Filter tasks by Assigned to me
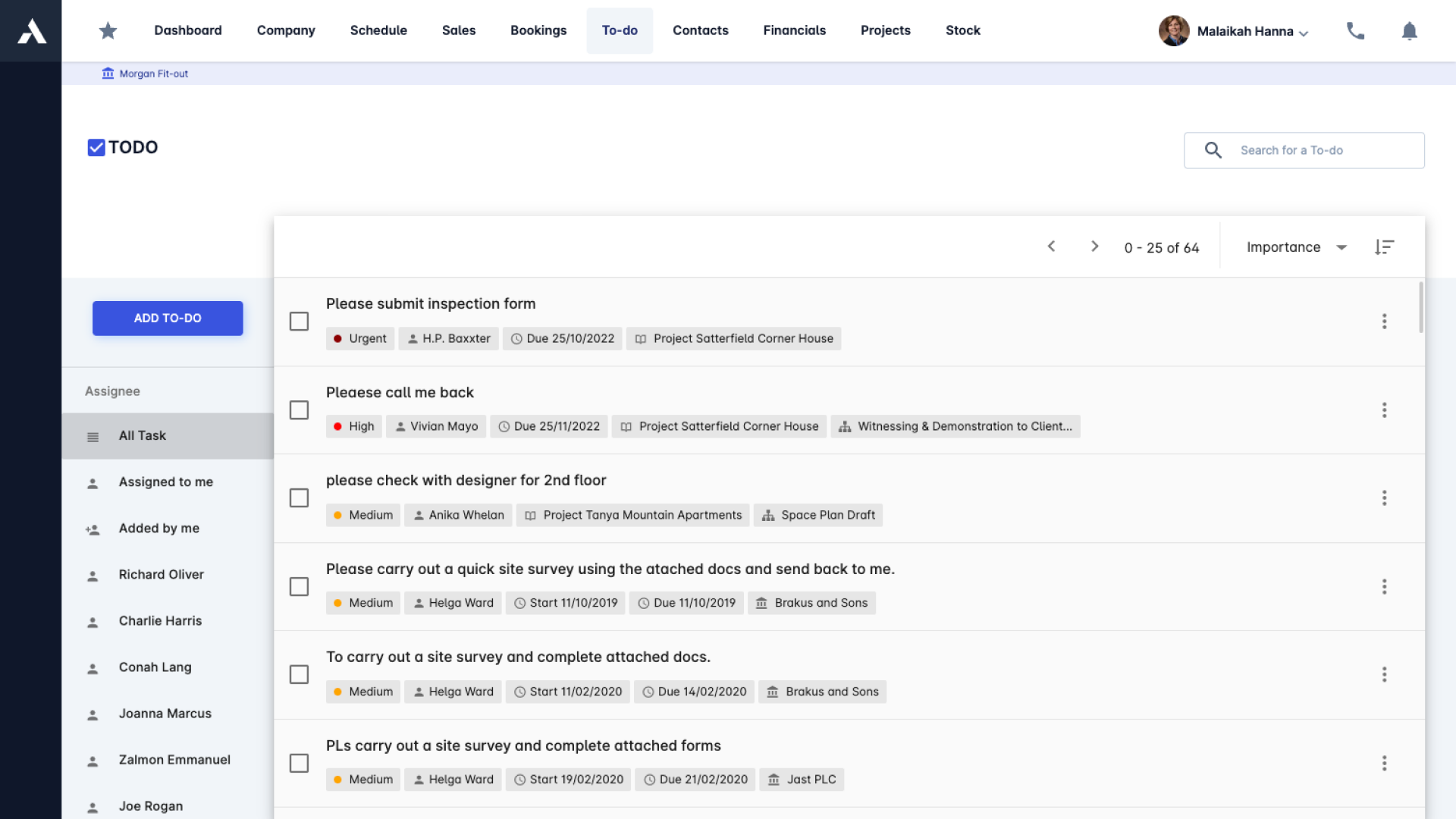 (x=165, y=482)
